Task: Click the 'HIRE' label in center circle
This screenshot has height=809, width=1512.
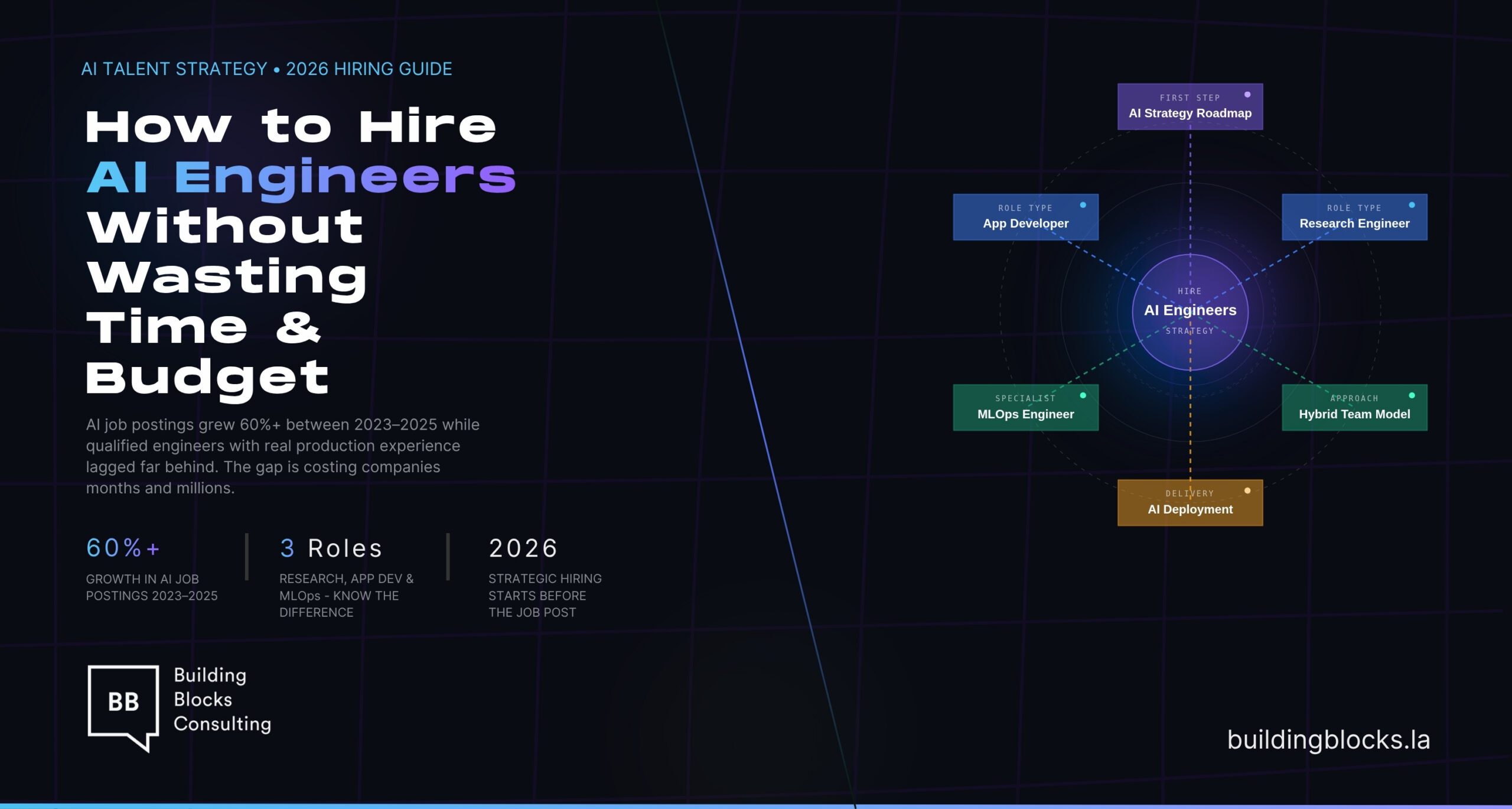Action: pos(1190,291)
